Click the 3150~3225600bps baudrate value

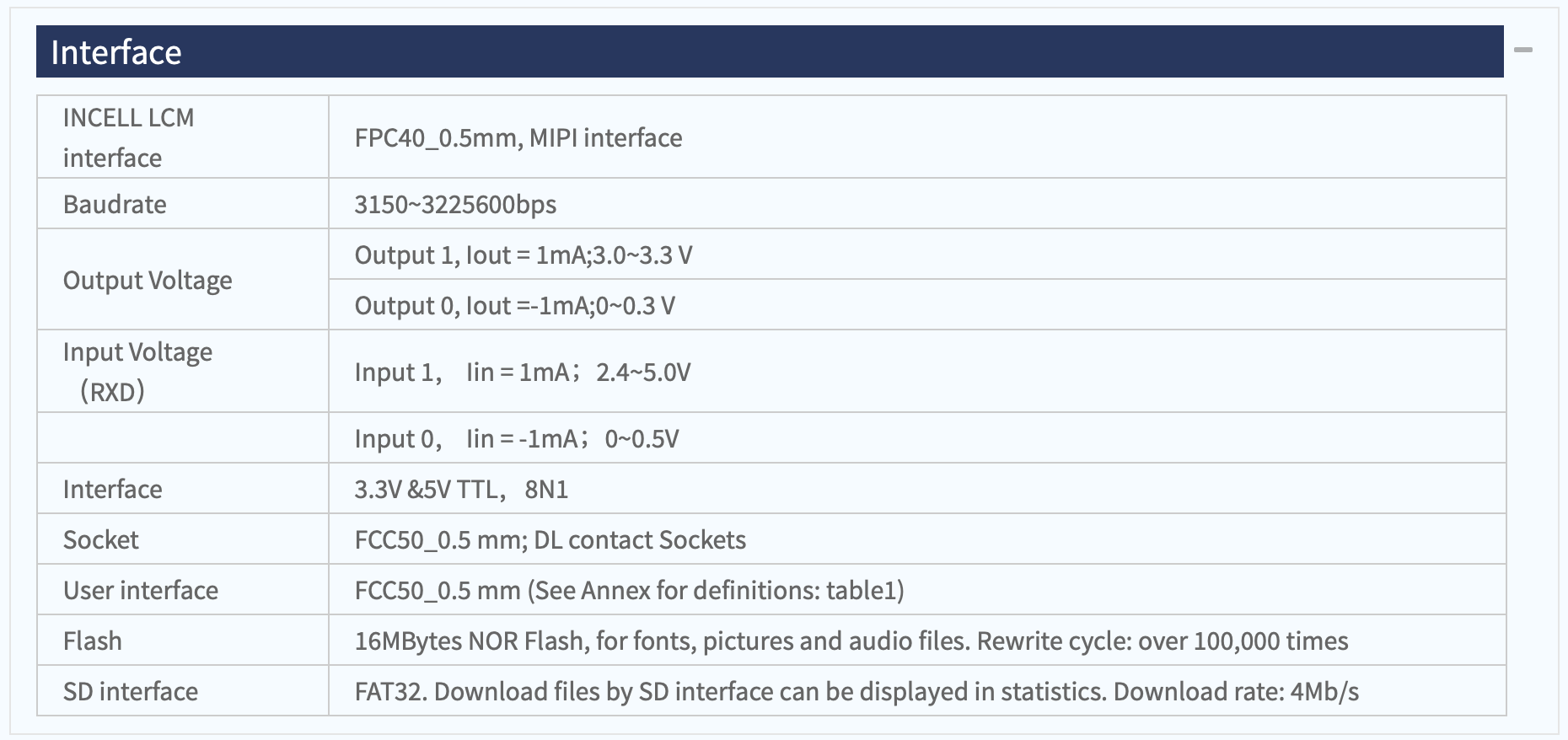pyautogui.click(x=455, y=205)
